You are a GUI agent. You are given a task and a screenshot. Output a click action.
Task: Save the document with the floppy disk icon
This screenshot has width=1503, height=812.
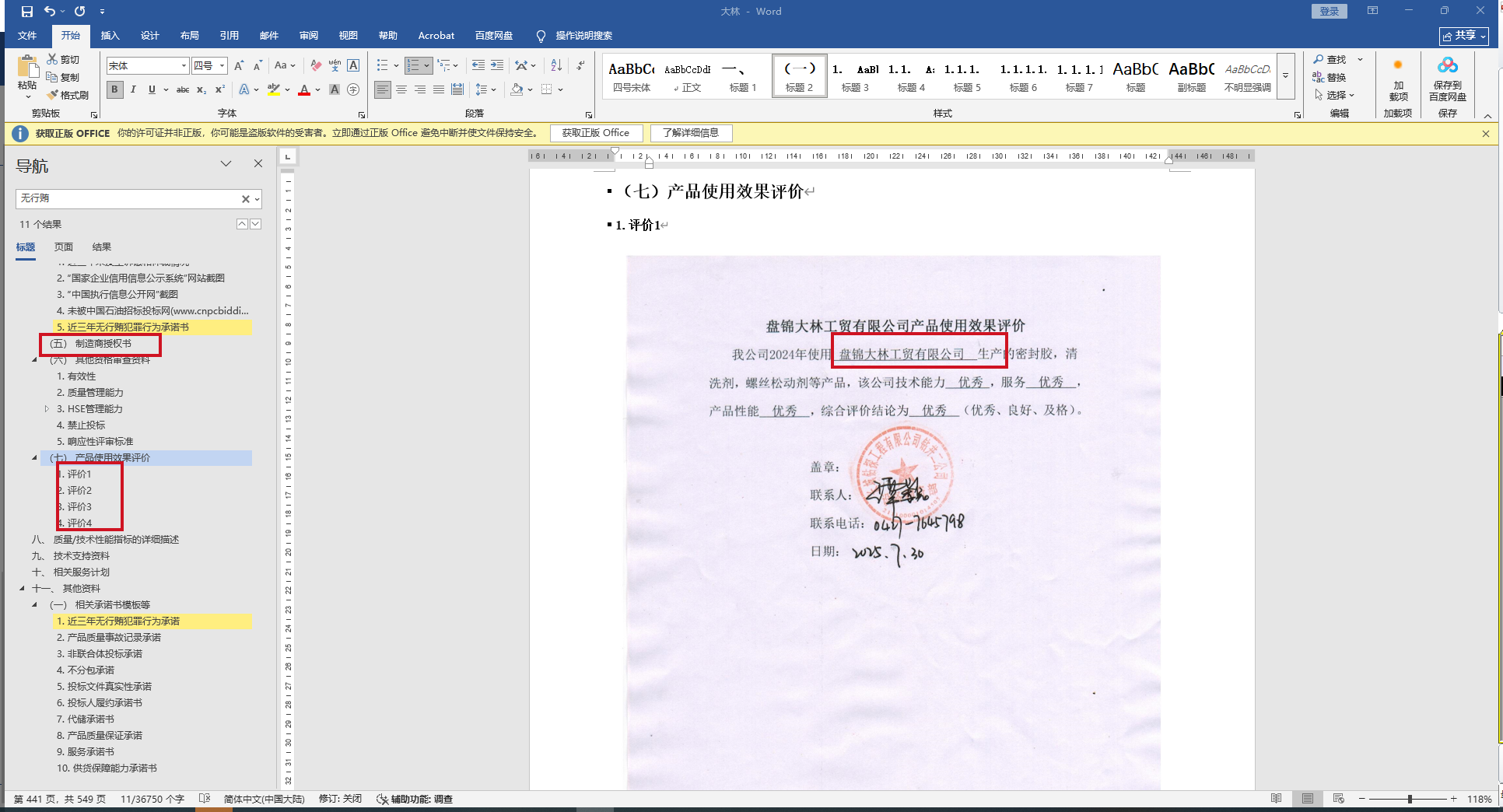(27, 11)
